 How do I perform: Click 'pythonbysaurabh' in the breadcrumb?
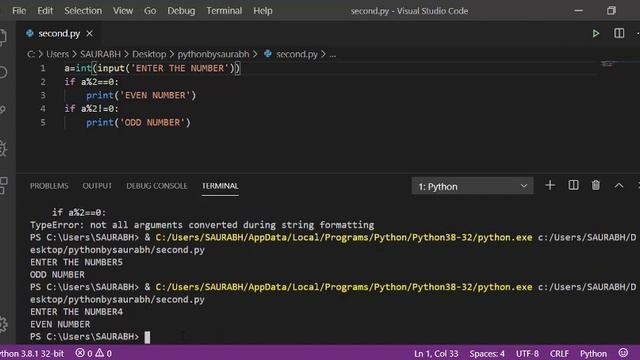click(x=213, y=54)
